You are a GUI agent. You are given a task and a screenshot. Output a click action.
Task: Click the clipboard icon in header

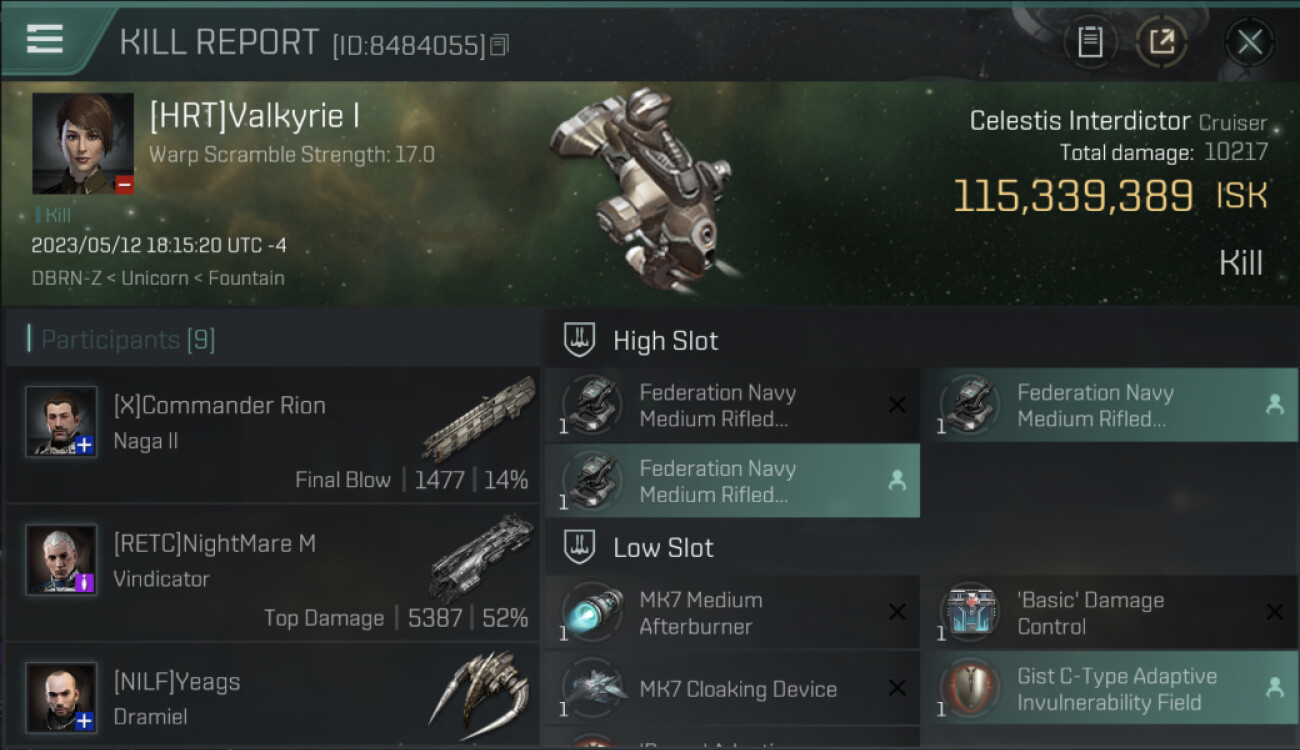click(1089, 42)
